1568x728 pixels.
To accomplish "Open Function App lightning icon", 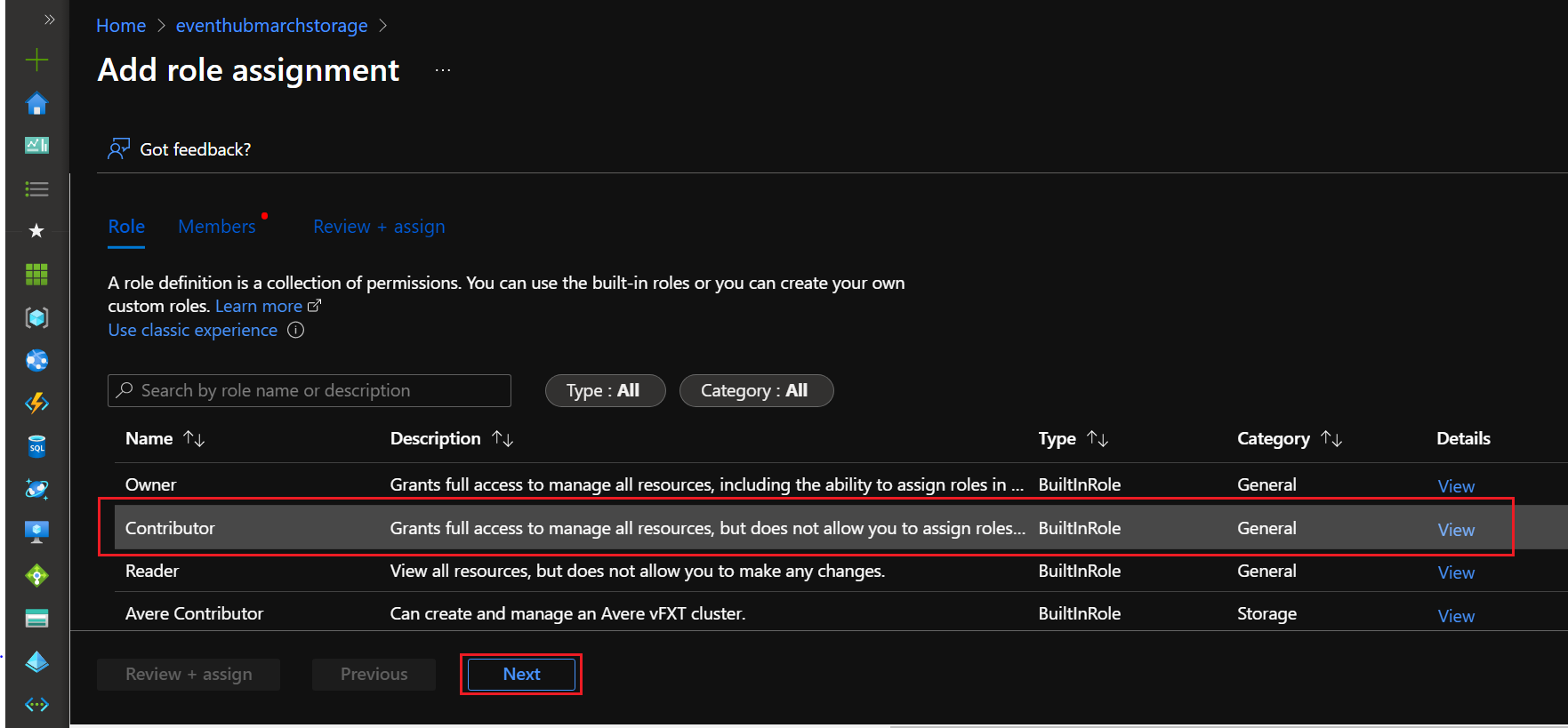I will point(36,404).
